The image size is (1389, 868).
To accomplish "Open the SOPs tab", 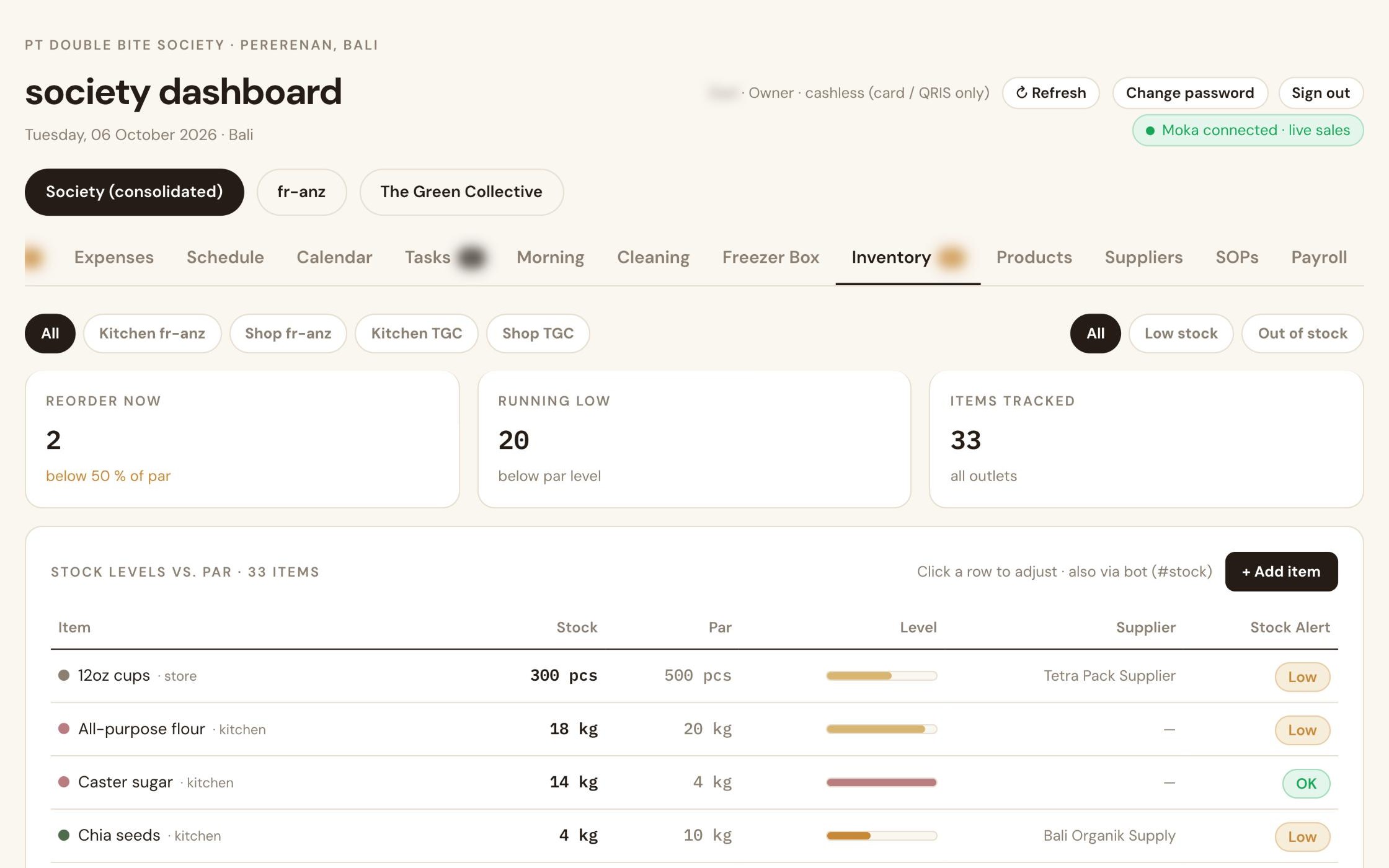I will [1236, 257].
